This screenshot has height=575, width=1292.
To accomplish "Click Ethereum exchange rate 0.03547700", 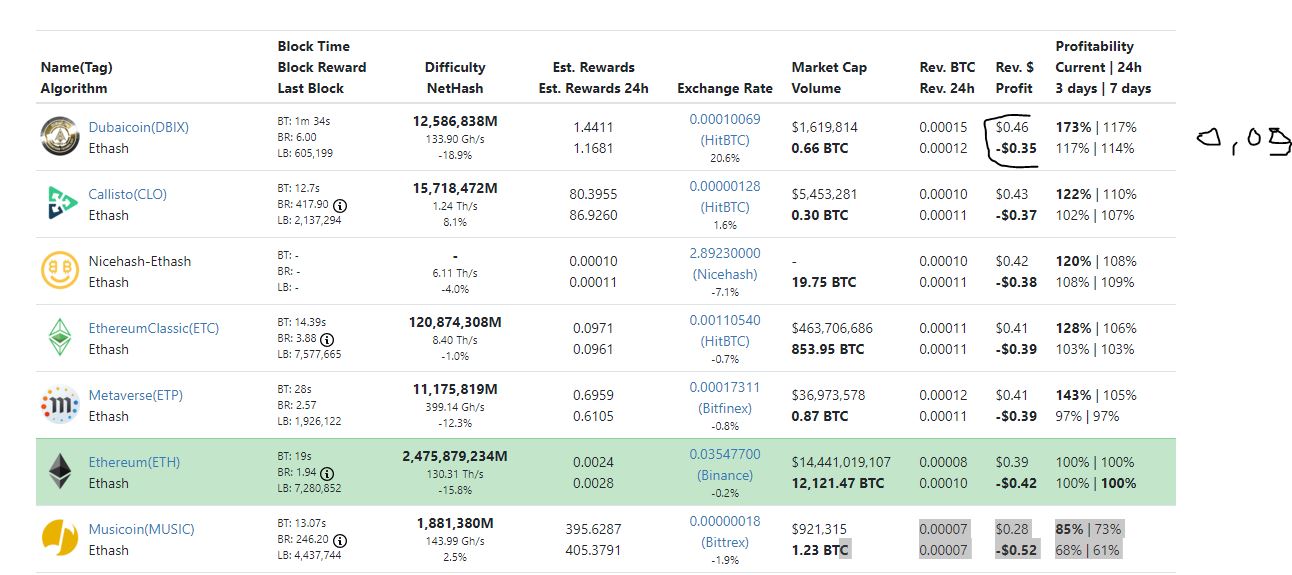I will point(725,454).
